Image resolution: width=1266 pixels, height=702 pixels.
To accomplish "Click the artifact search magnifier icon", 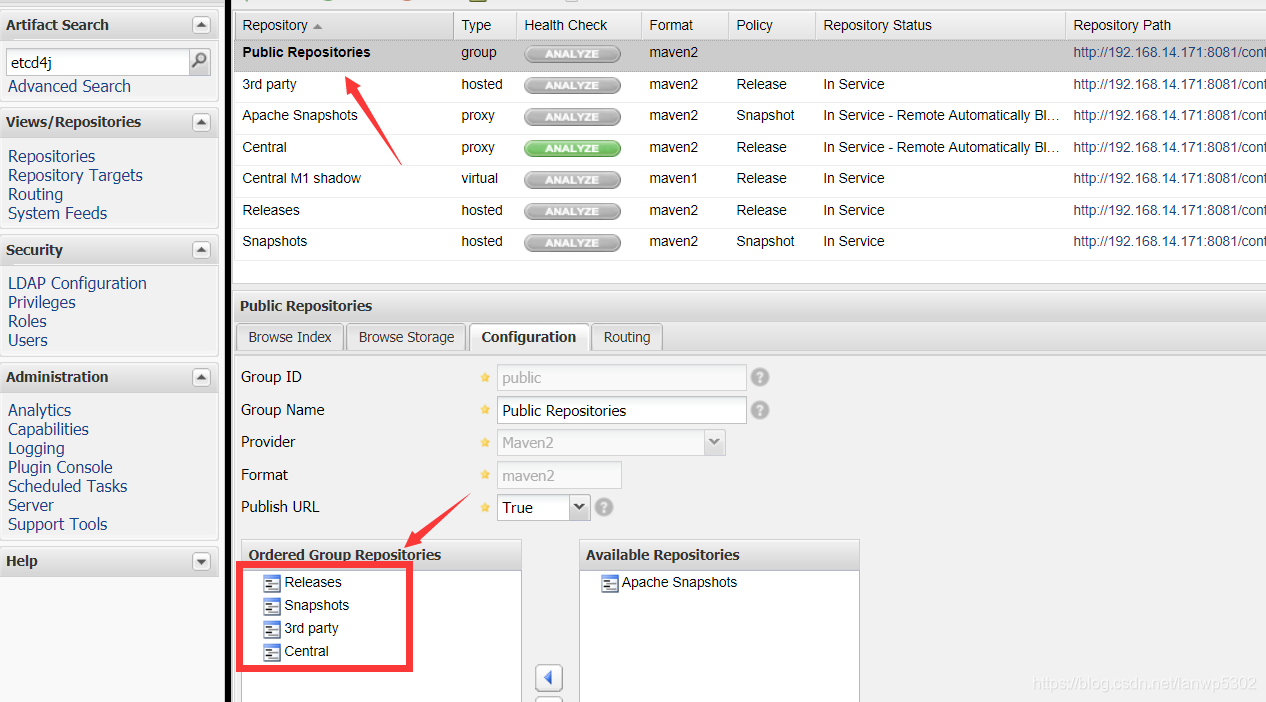I will pyautogui.click(x=200, y=62).
